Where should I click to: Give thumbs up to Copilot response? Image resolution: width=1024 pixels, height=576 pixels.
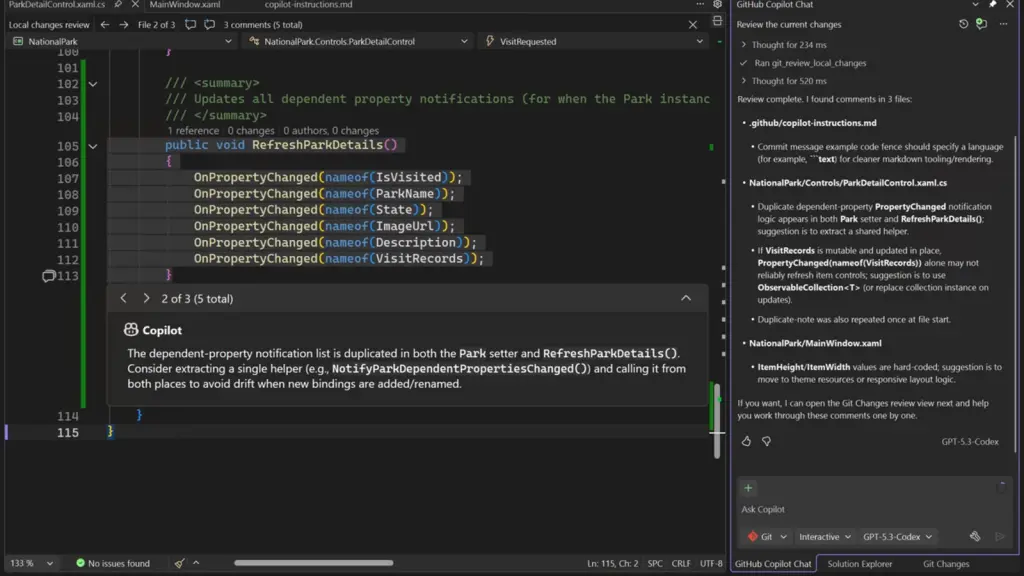746,441
